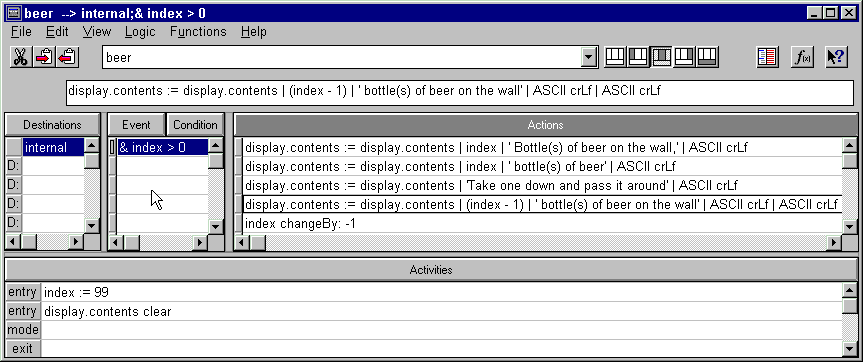Select the layout icon with bottom pane shaded
The height and width of the screenshot is (362, 863).
[707, 57]
